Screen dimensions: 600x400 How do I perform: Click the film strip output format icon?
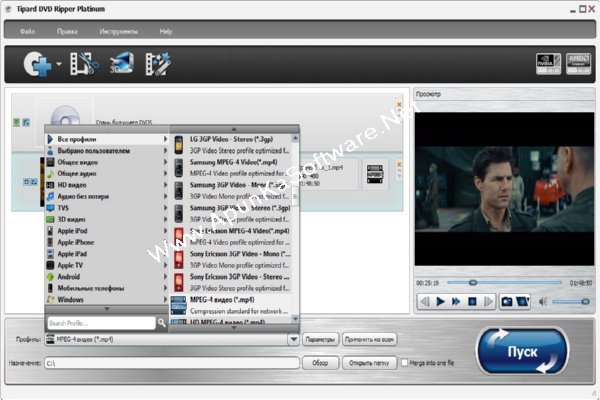pos(375,174)
